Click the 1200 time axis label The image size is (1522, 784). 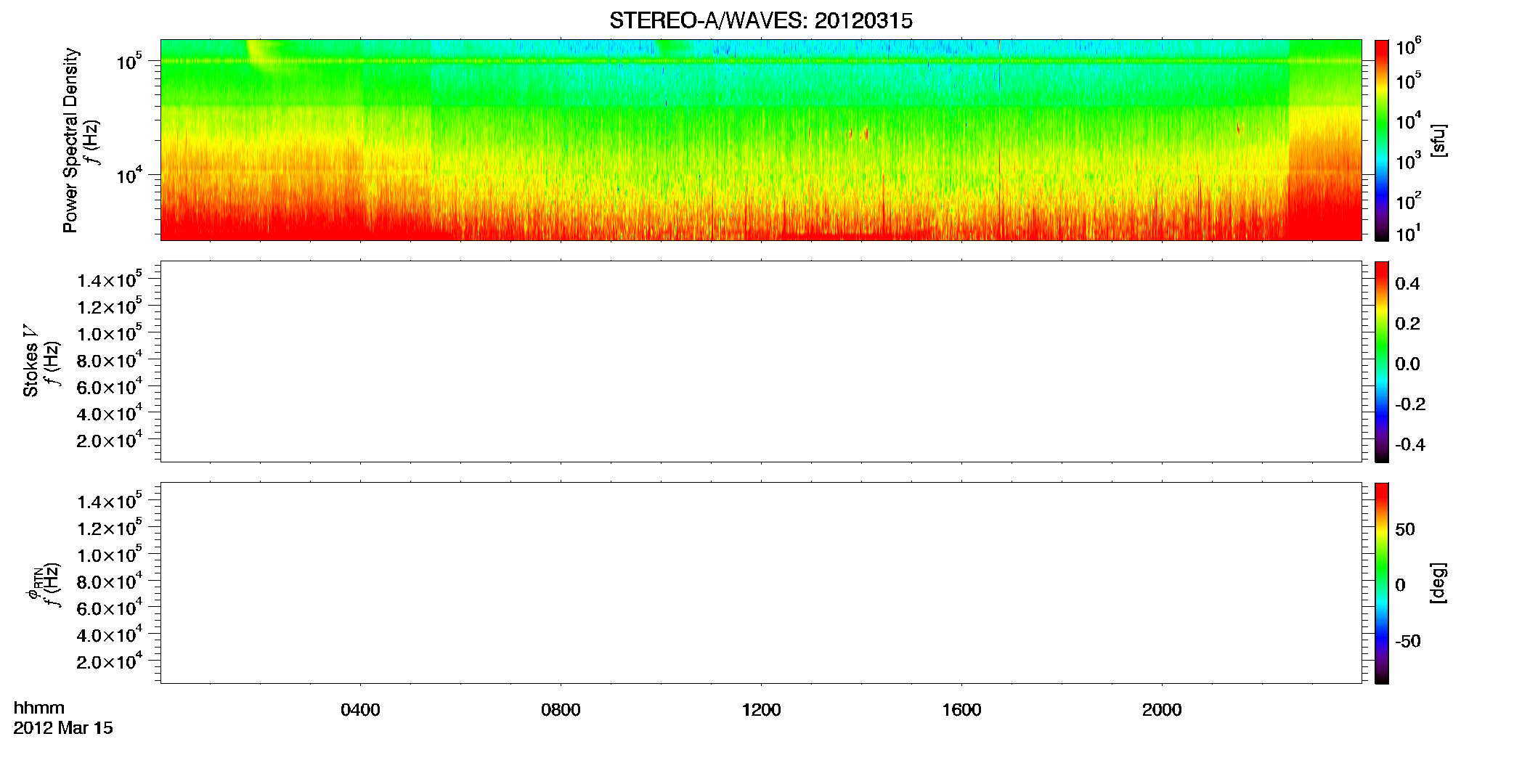click(761, 710)
